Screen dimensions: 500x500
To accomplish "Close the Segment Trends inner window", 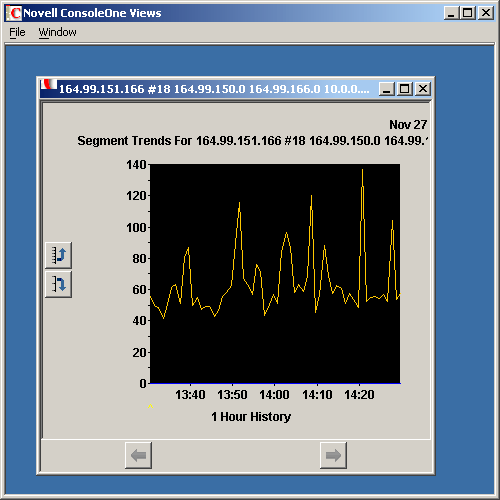I will [423, 89].
